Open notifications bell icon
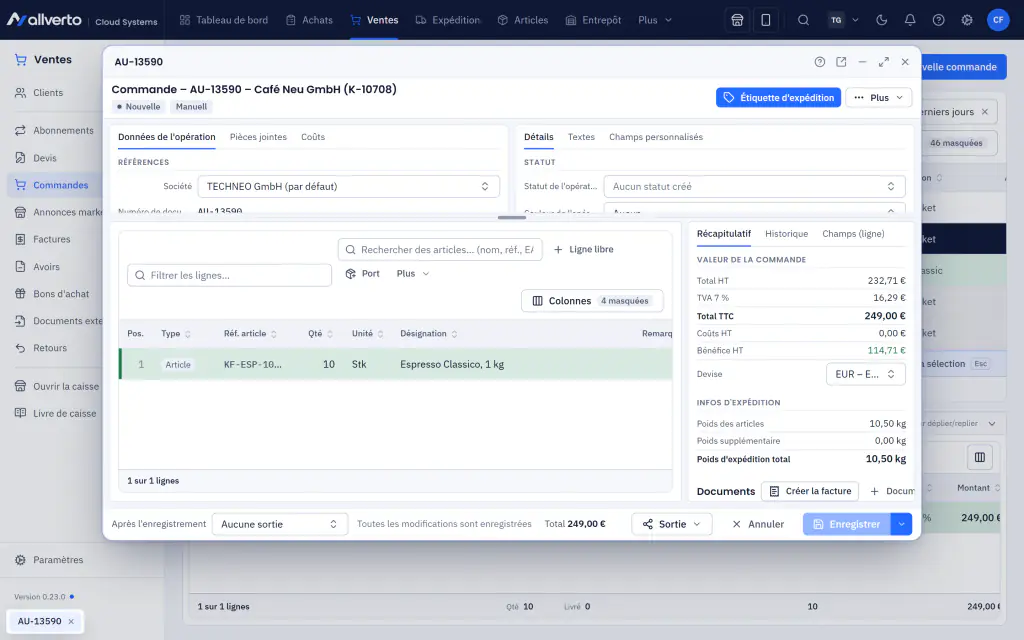1024x640 pixels. (910, 20)
